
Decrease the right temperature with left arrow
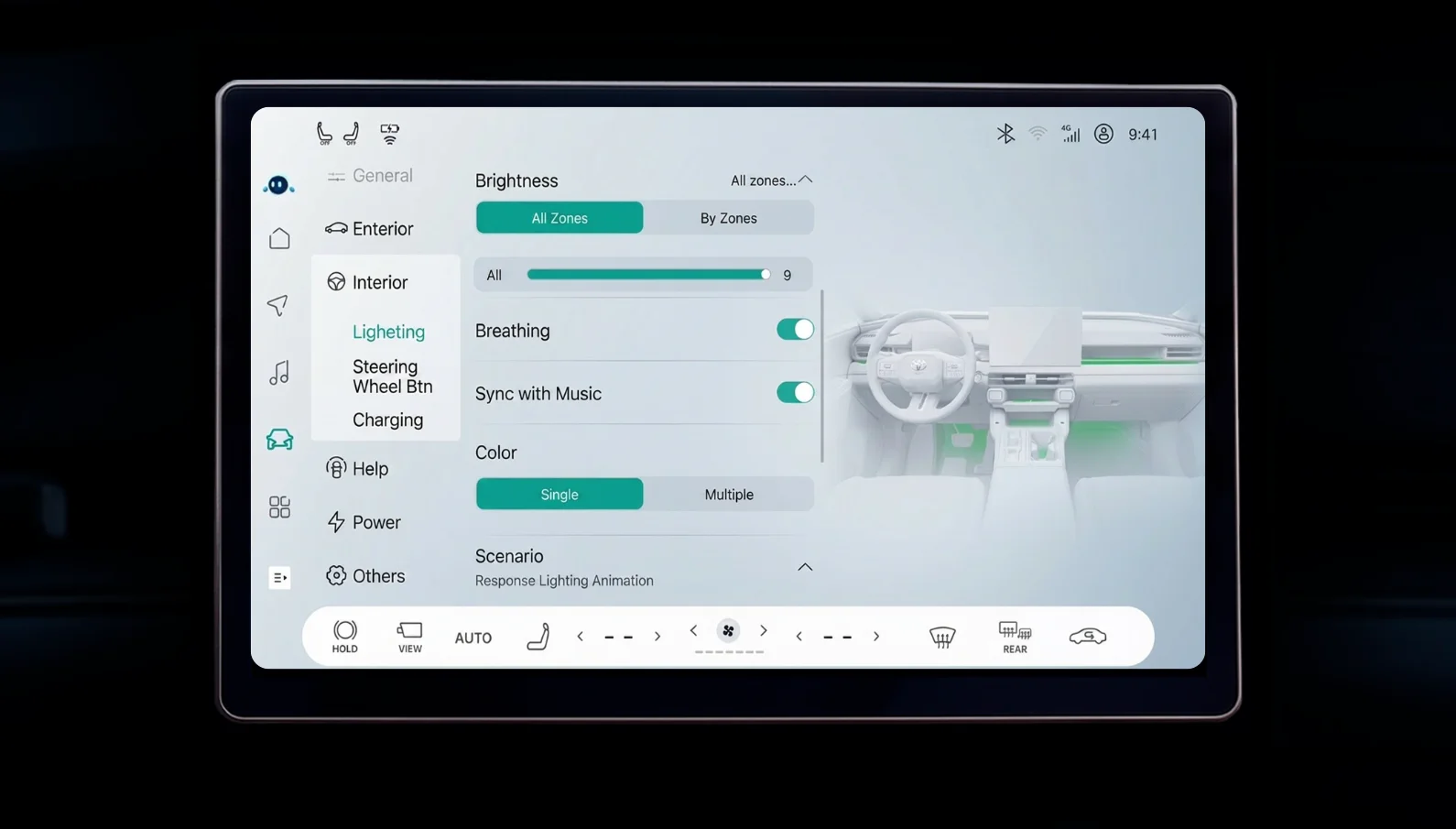(x=799, y=637)
